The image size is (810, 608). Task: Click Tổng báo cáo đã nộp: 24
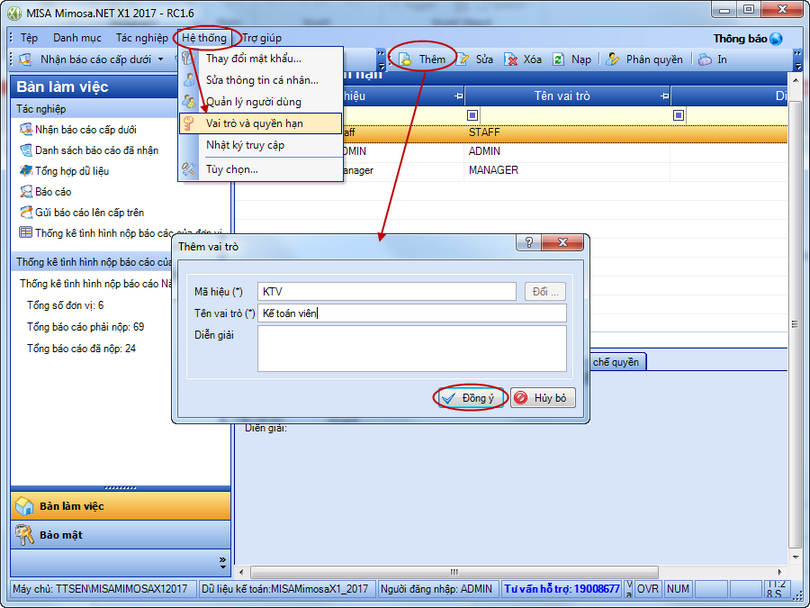pyautogui.click(x=82, y=349)
